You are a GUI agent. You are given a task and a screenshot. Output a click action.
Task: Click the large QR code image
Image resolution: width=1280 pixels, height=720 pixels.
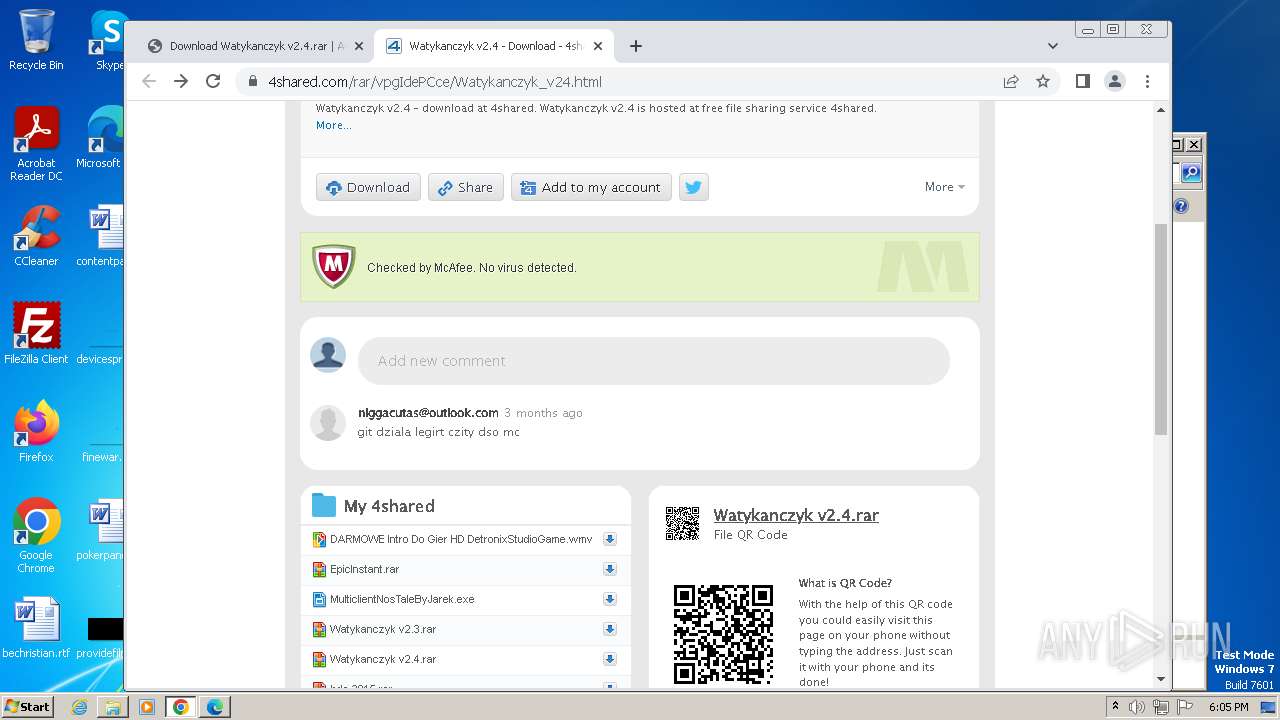tap(723, 634)
